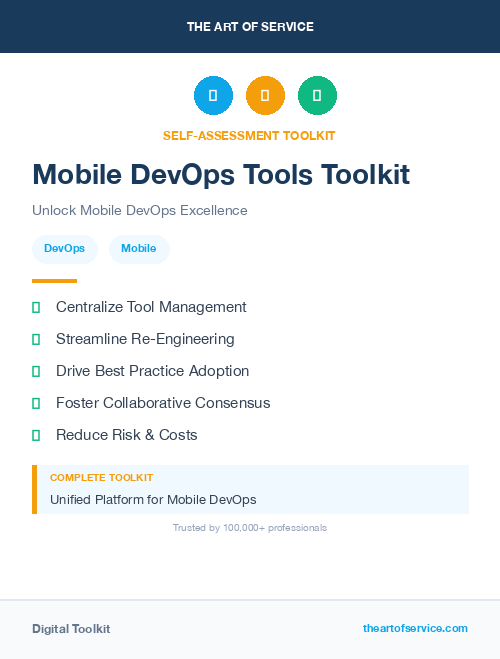
Task: Click the bullet icon beside Streamline Re-Engineering
Action: tap(36, 340)
